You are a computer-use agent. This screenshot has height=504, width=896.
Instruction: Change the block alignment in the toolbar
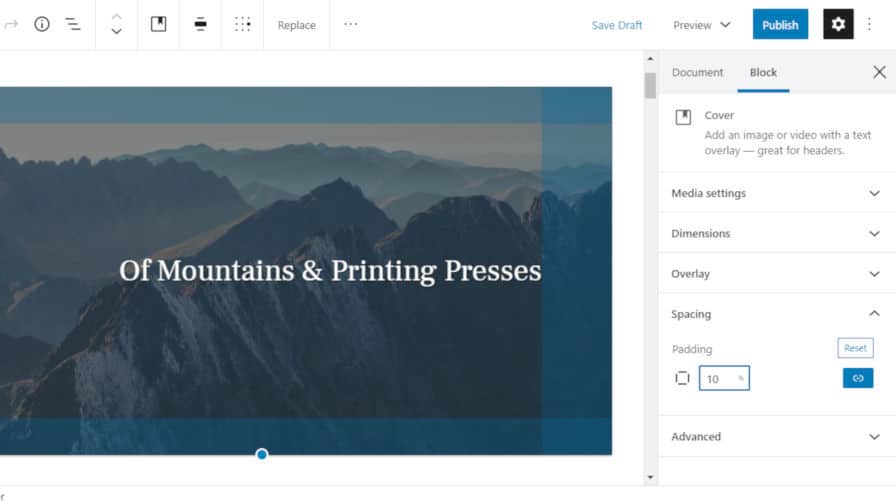tap(201, 24)
